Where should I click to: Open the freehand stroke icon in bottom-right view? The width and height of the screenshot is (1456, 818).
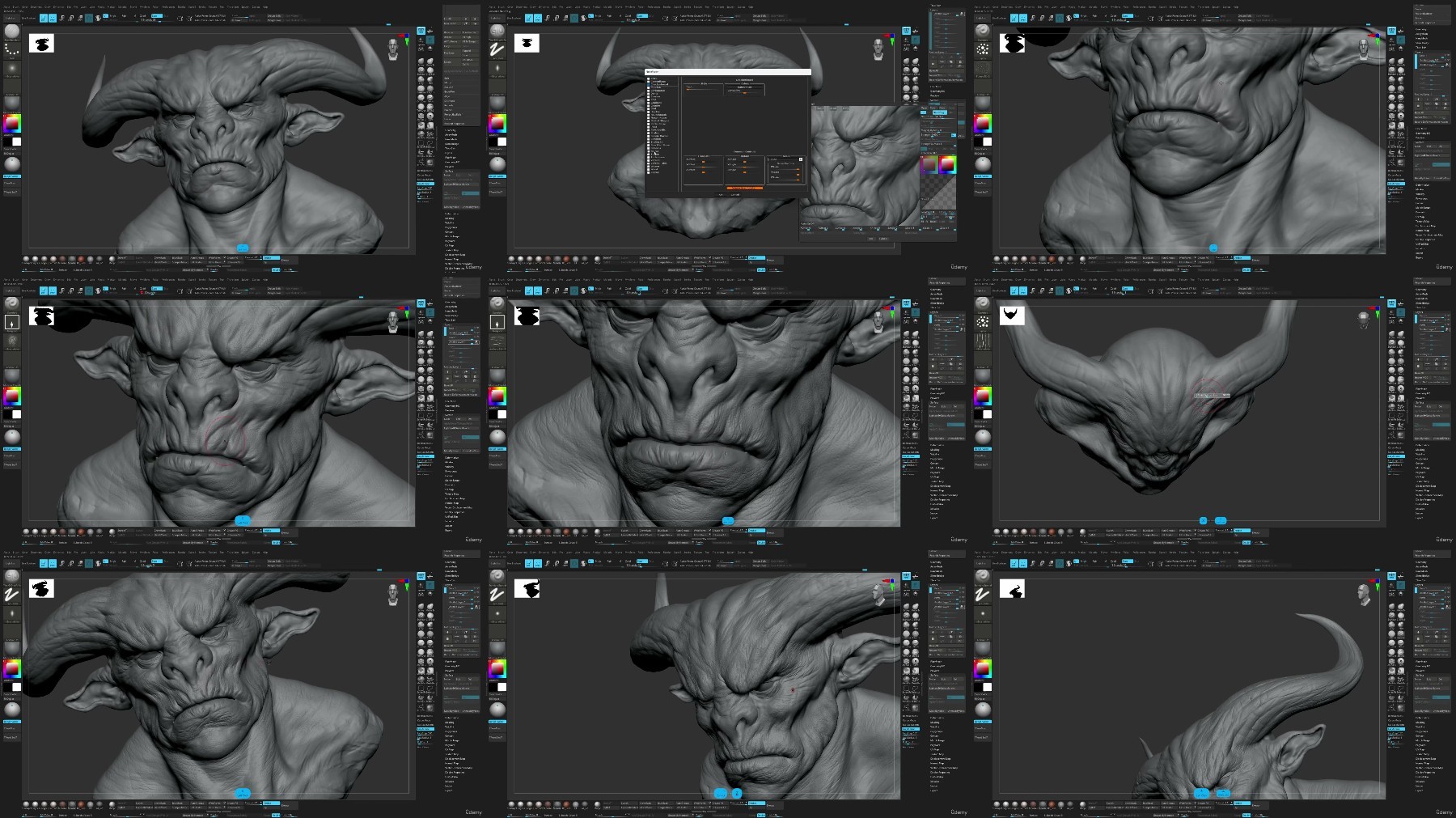tap(982, 595)
